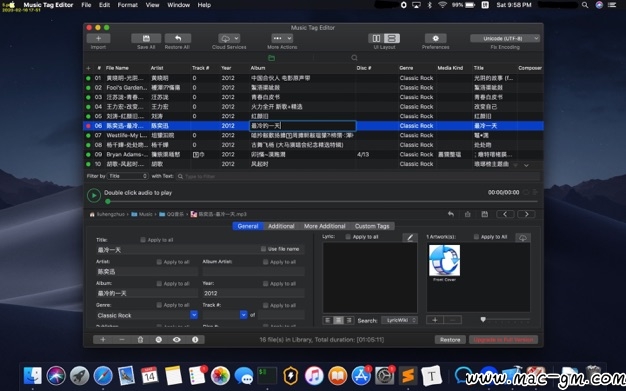Align lyrics right icon
626x391 pixels.
click(349, 320)
